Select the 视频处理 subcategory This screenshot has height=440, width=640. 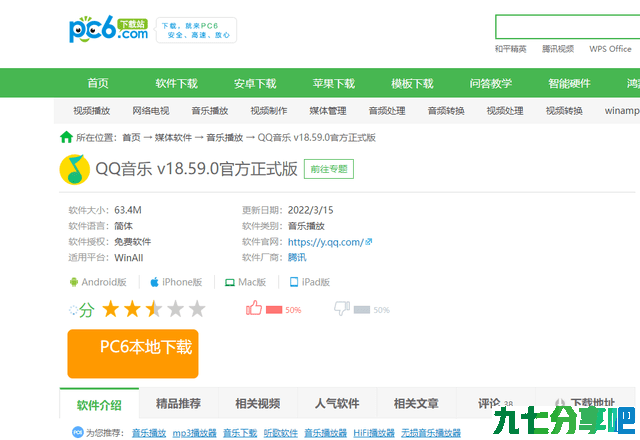505,111
